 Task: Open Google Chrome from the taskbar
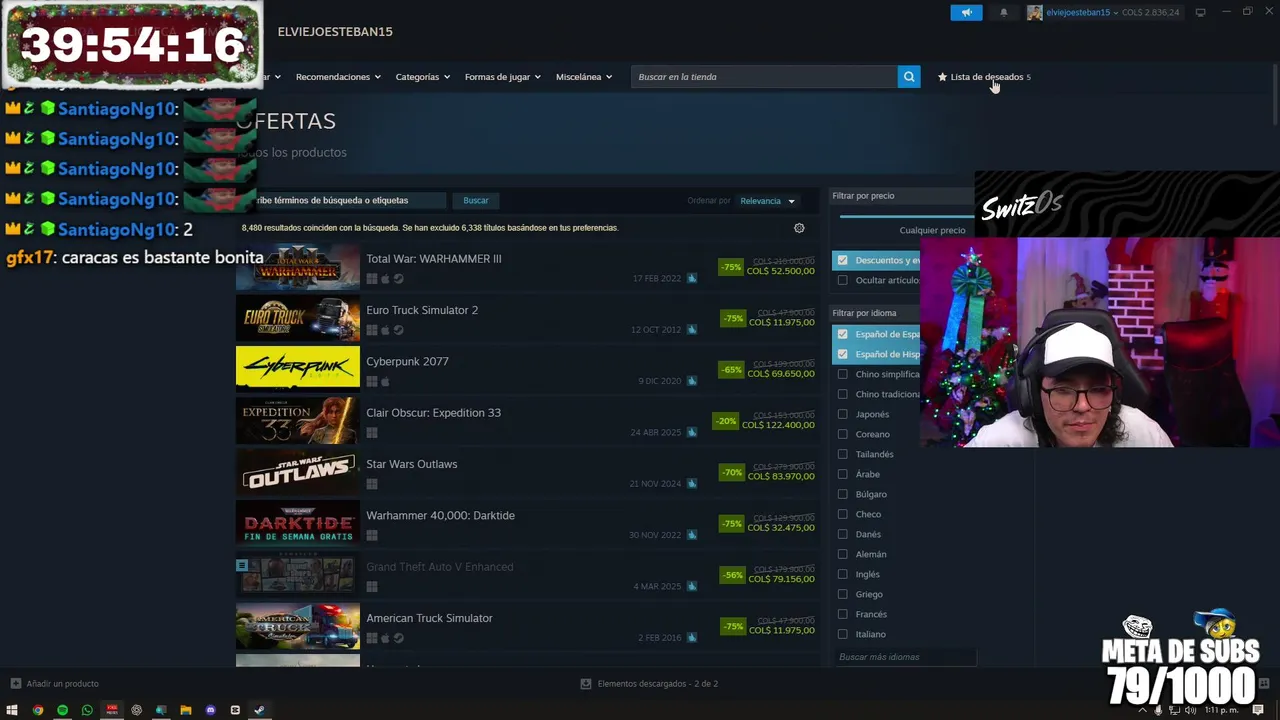38,710
